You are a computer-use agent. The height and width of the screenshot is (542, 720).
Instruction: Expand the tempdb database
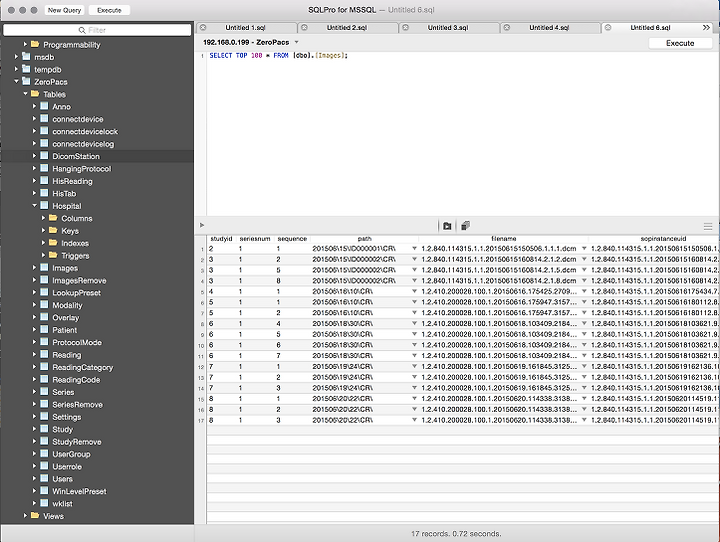tap(17, 69)
